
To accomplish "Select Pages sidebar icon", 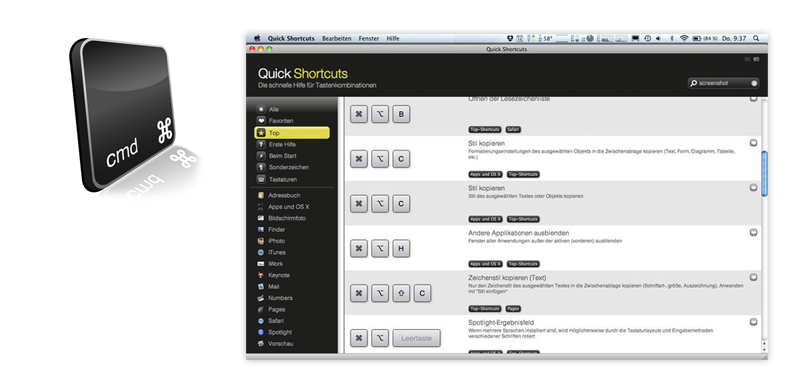I will tap(261, 309).
